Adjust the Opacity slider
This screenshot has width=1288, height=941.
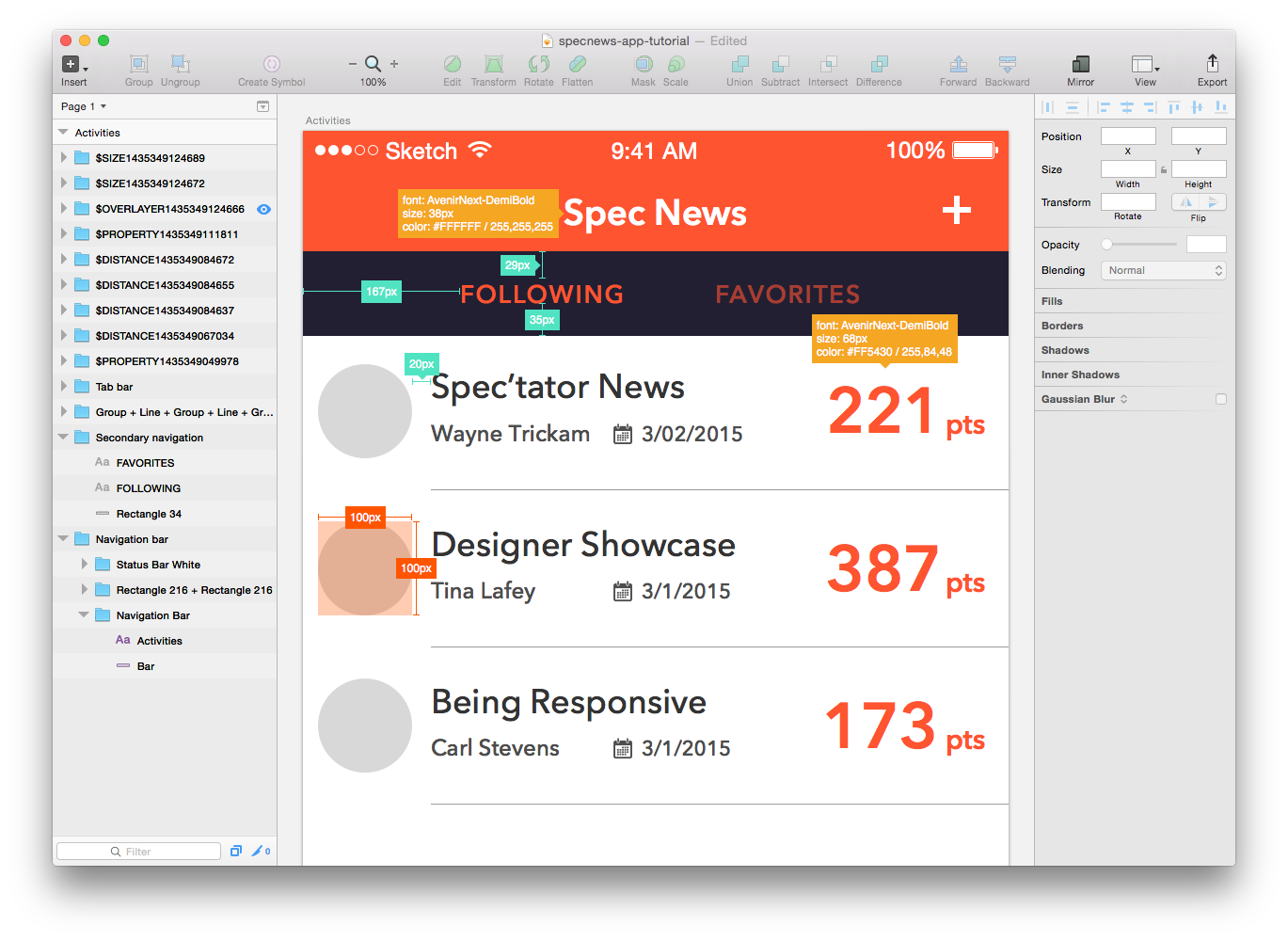(1141, 245)
